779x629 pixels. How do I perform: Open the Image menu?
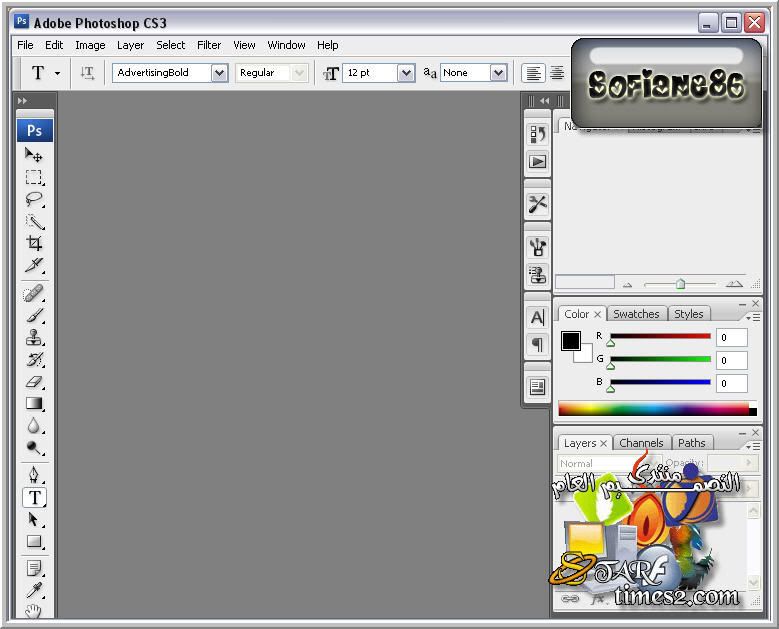[x=90, y=45]
